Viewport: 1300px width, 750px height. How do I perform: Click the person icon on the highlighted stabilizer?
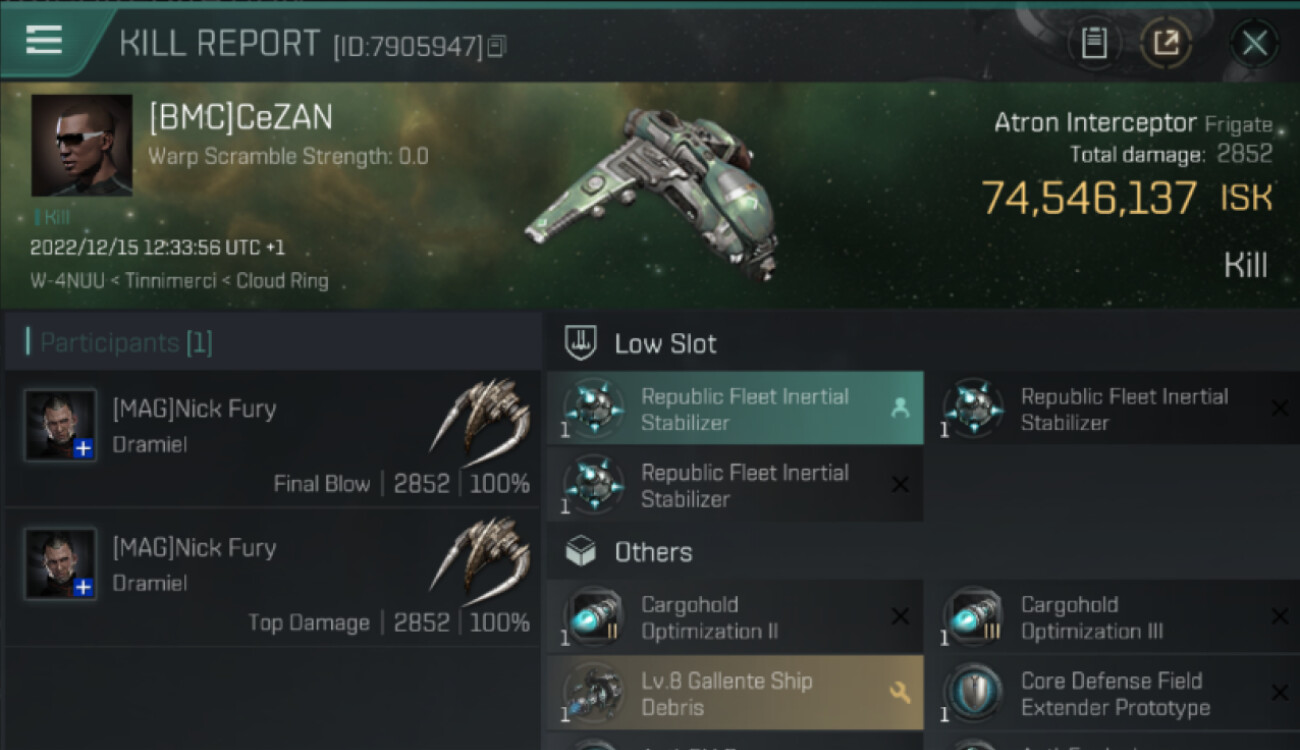pos(900,408)
